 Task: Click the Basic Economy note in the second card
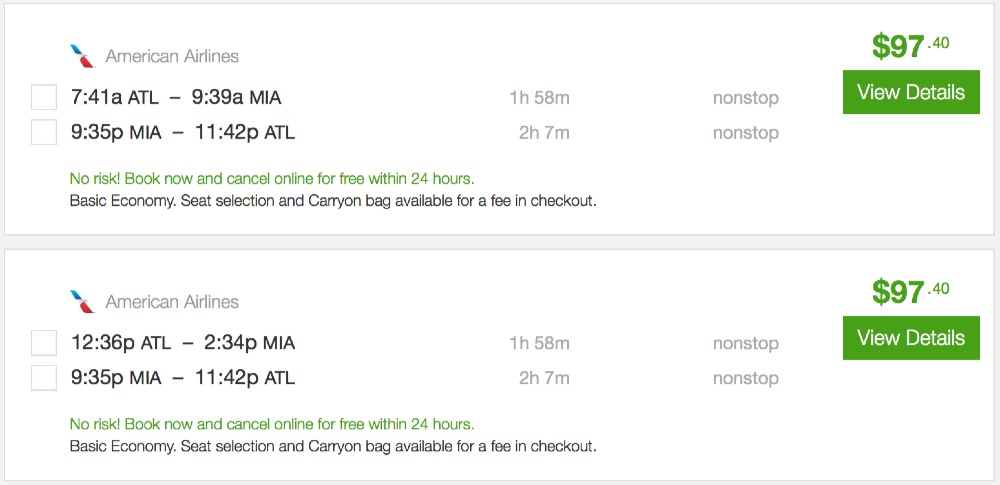coord(333,446)
